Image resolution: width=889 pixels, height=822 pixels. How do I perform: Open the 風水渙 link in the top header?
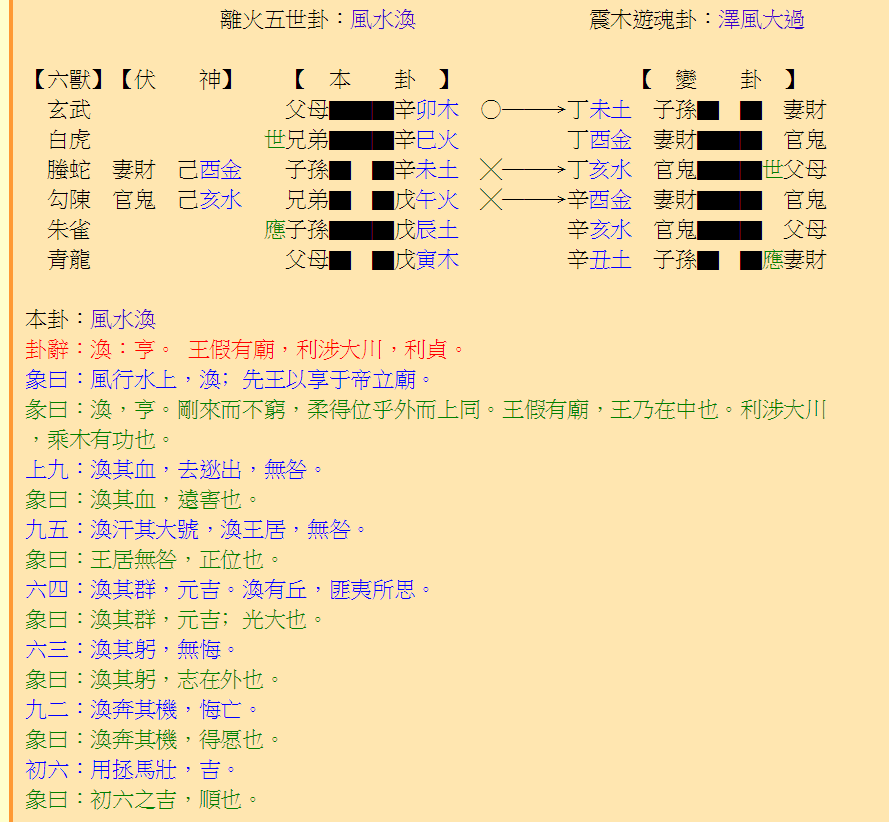click(383, 20)
